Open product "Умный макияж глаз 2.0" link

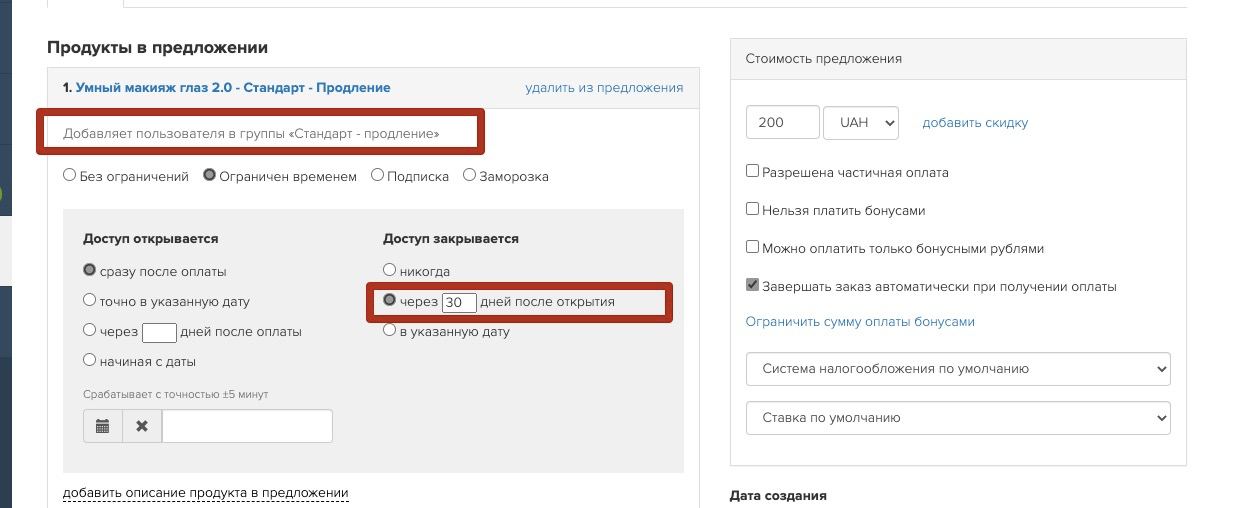click(x=233, y=88)
